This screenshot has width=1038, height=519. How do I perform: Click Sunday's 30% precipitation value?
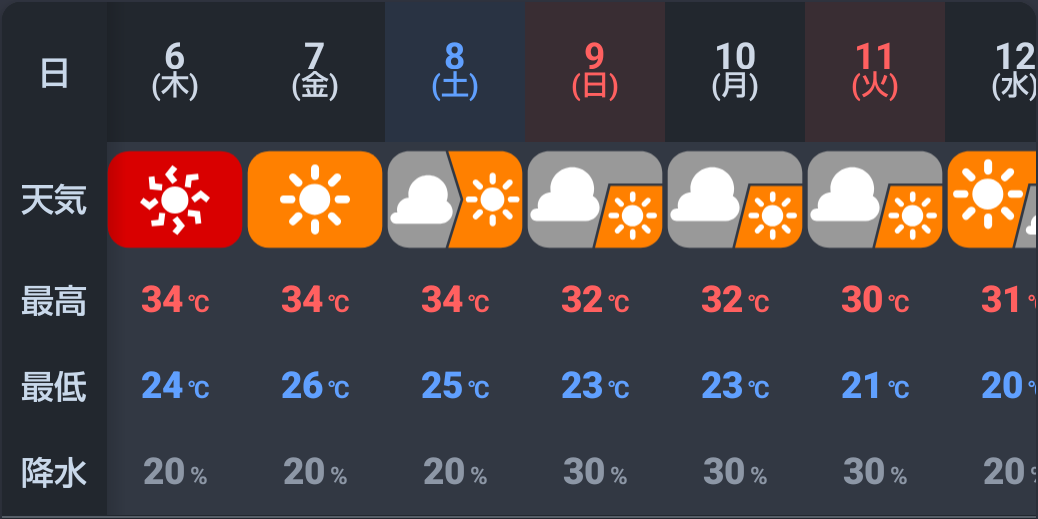click(595, 473)
